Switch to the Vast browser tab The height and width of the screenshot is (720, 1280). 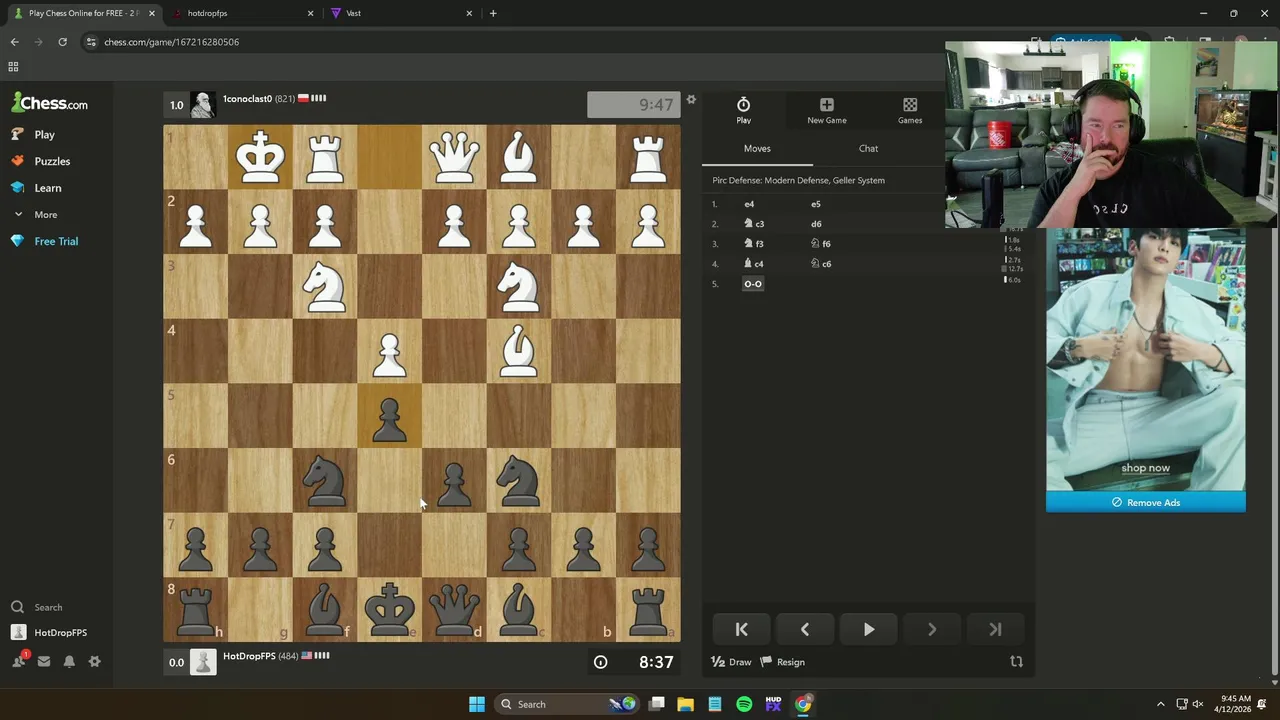(x=402, y=13)
